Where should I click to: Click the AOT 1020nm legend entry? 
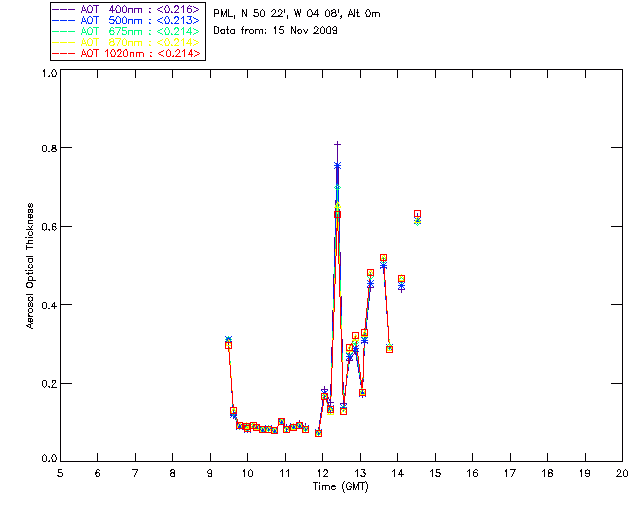(x=127, y=53)
